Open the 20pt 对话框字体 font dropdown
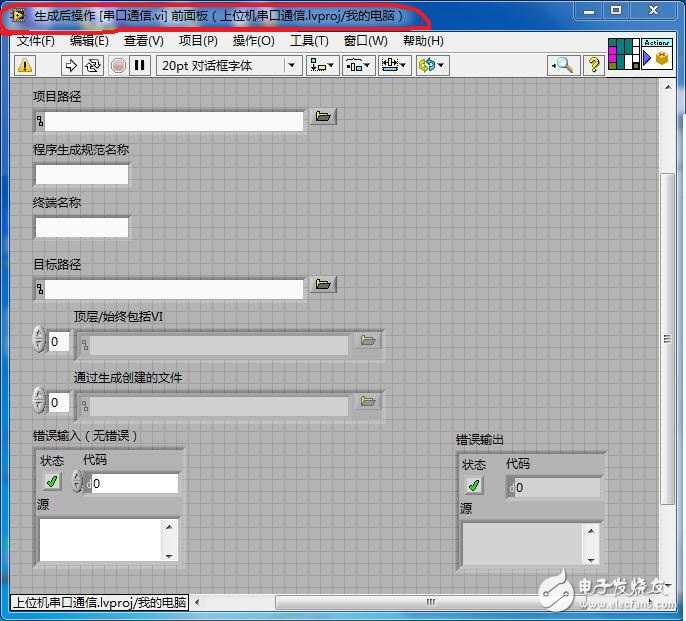 pos(229,65)
